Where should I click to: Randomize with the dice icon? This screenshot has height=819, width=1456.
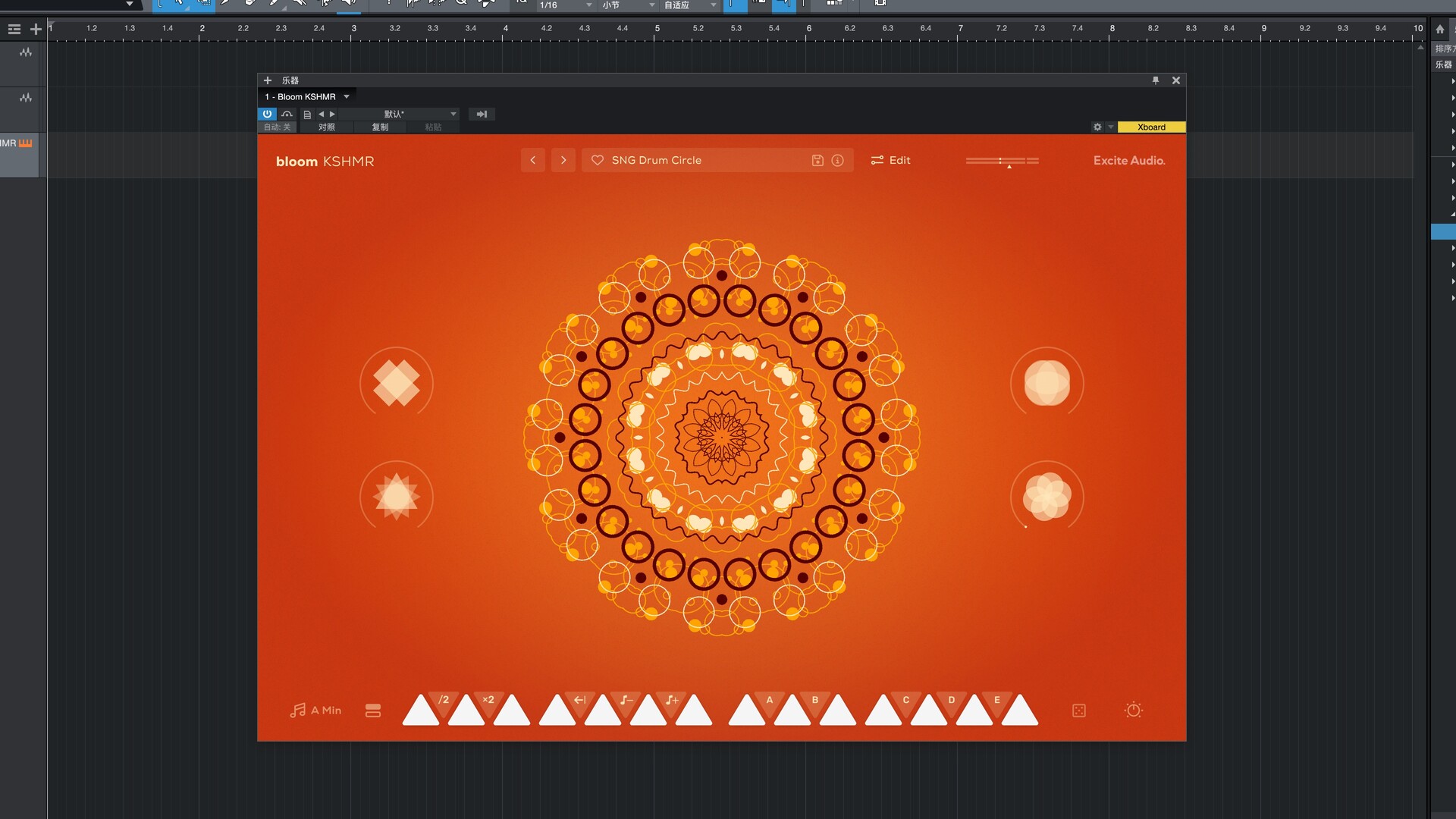tap(1079, 711)
